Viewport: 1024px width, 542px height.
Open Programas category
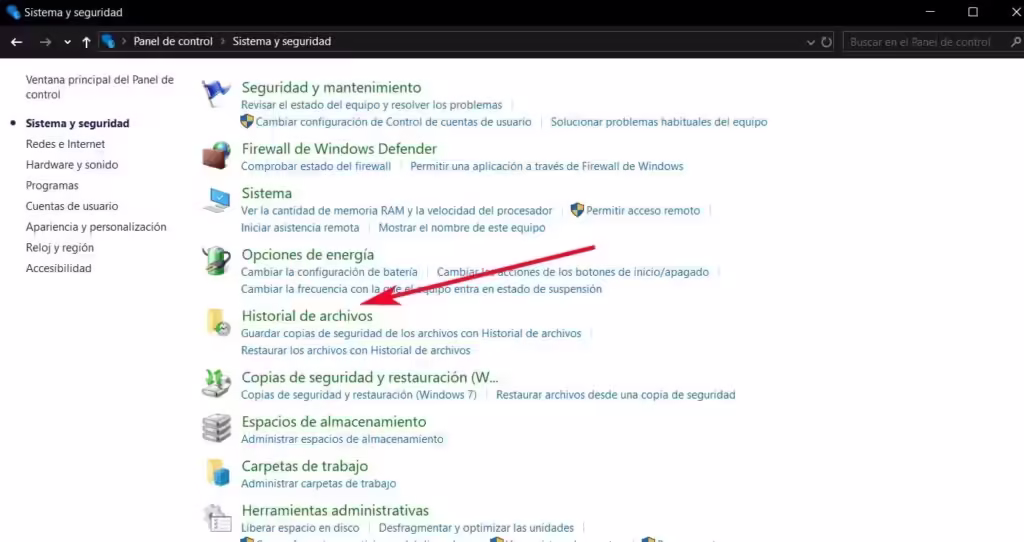click(52, 185)
